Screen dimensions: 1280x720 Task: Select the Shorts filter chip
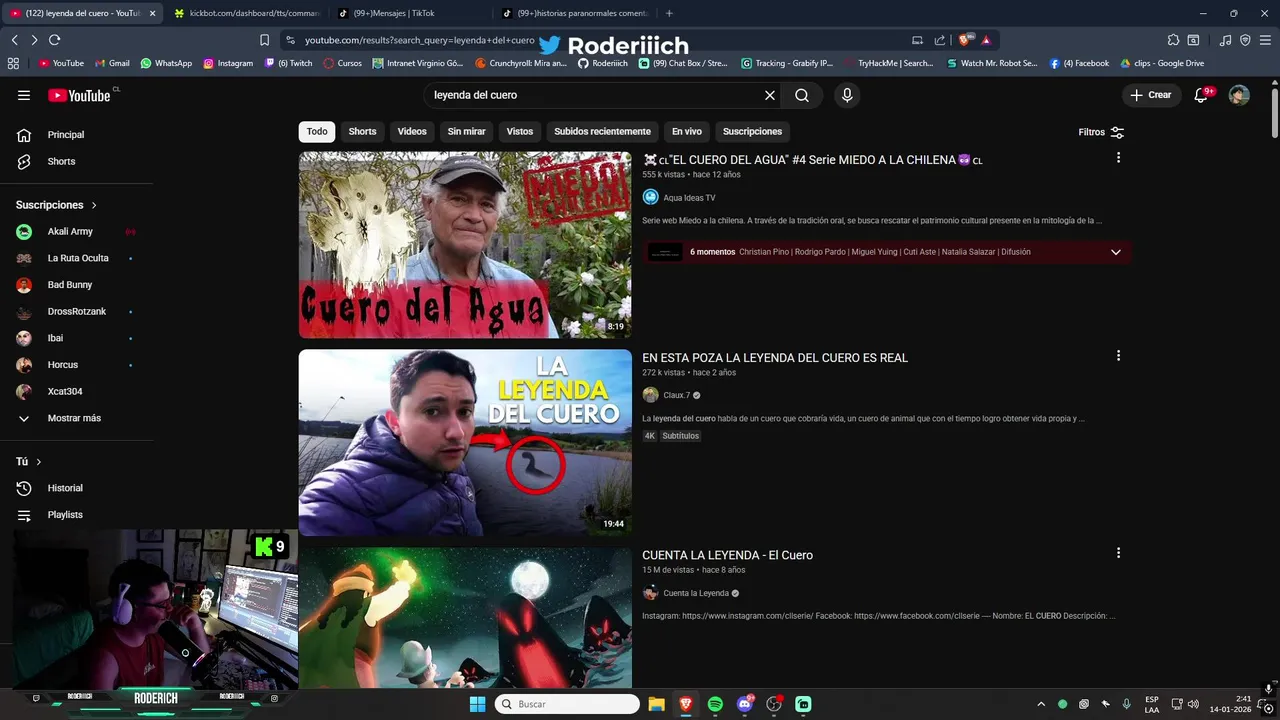[x=362, y=131]
